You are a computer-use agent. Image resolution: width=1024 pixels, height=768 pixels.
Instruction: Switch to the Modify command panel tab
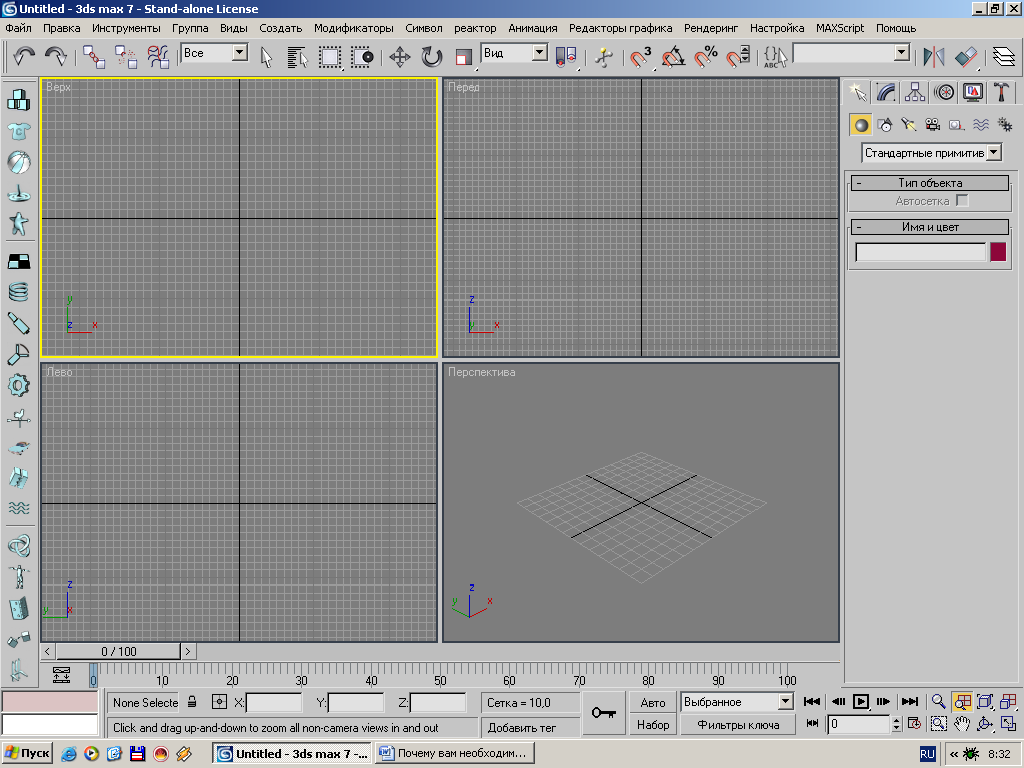tap(886, 92)
